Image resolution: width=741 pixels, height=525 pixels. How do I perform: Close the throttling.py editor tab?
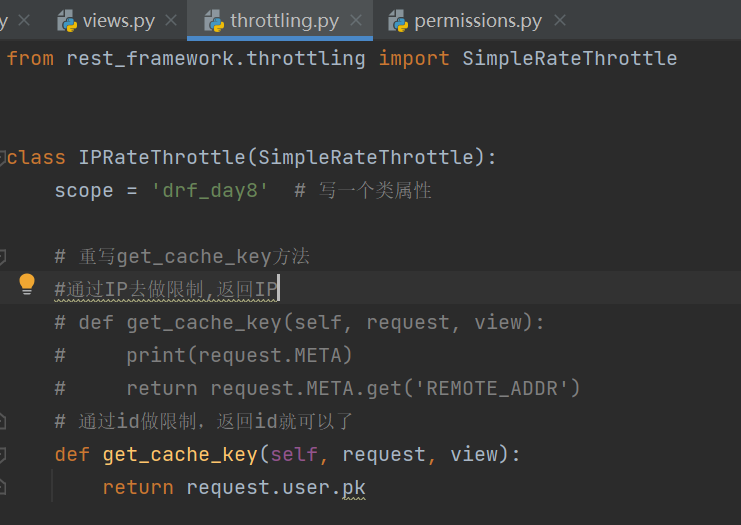356,20
